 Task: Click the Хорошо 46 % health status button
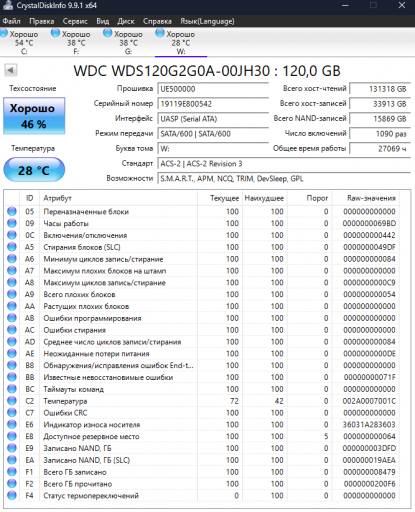point(34,116)
